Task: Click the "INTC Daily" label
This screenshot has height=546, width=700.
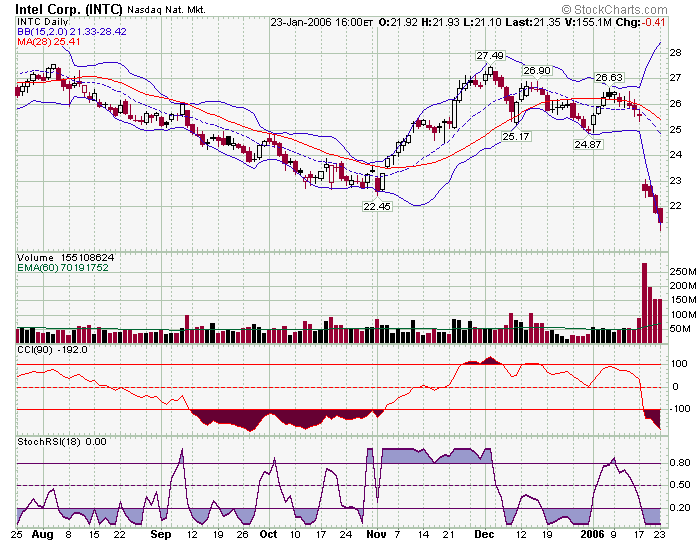Action: point(43,21)
